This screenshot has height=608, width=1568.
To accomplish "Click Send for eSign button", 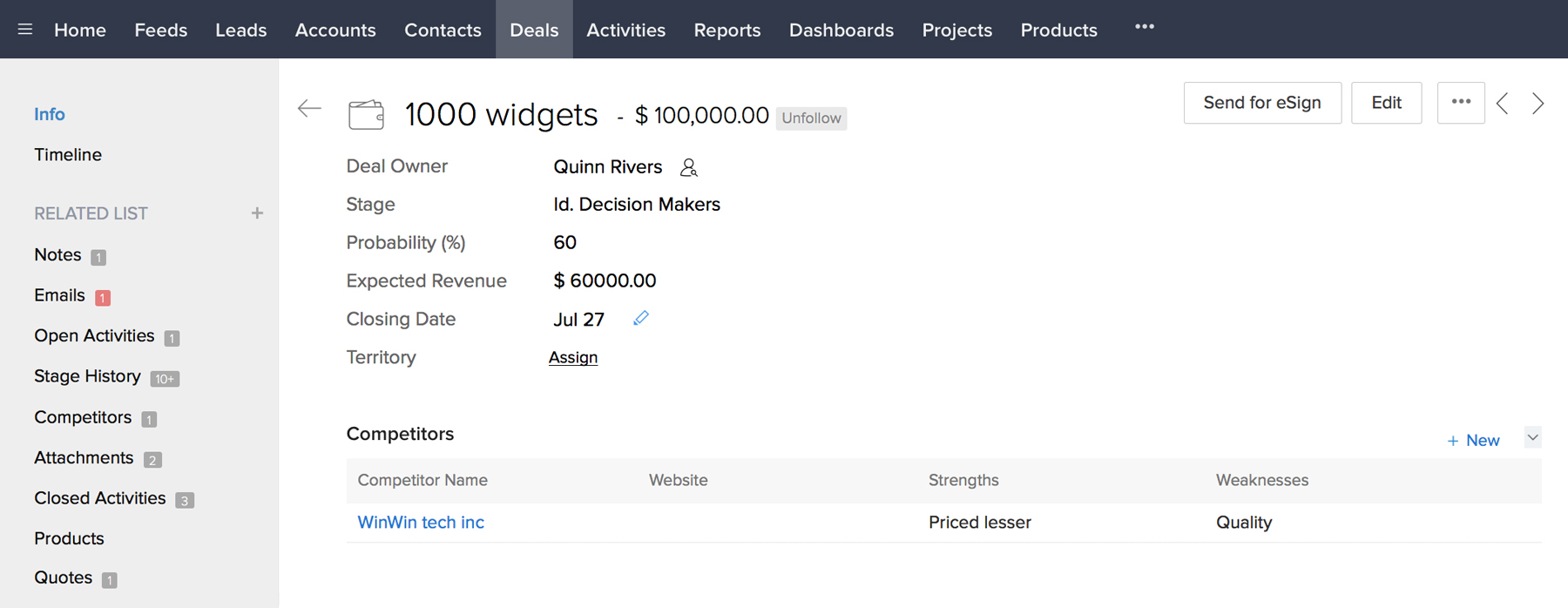I will point(1262,103).
